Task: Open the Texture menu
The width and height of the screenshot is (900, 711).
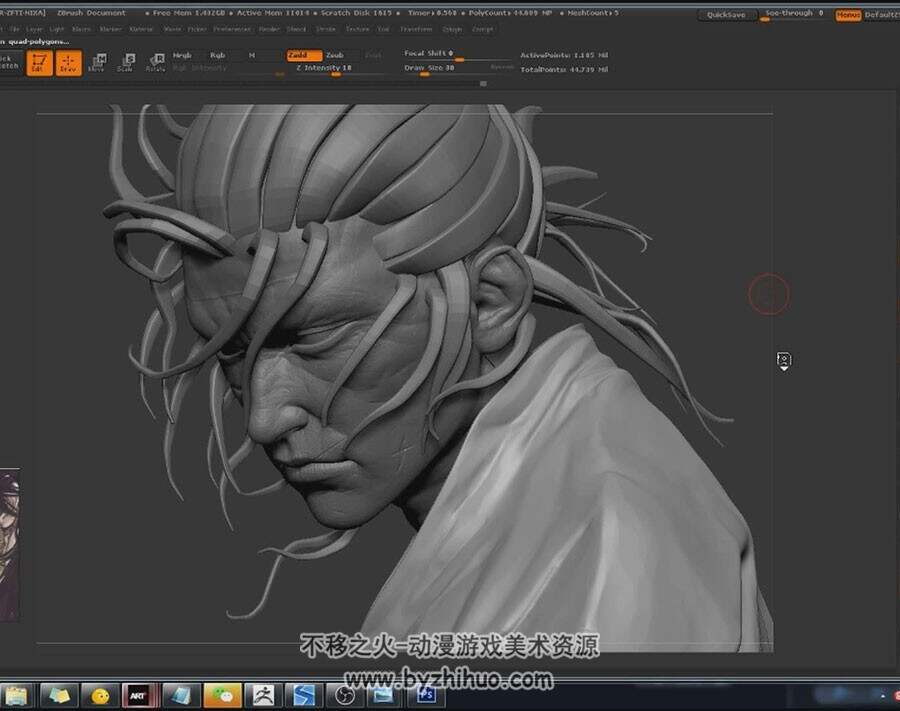Action: 357,29
